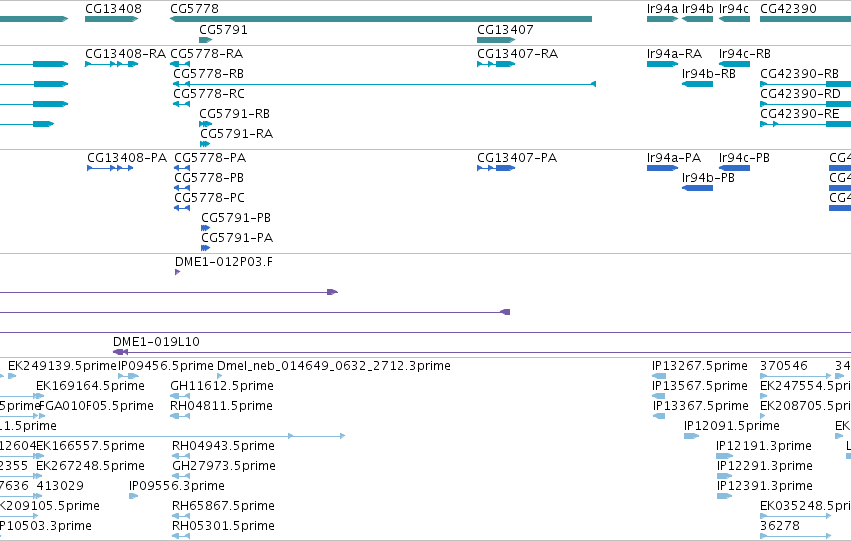Select the RH04943.5prime EST glyph
The image size is (851, 541).
(181, 456)
